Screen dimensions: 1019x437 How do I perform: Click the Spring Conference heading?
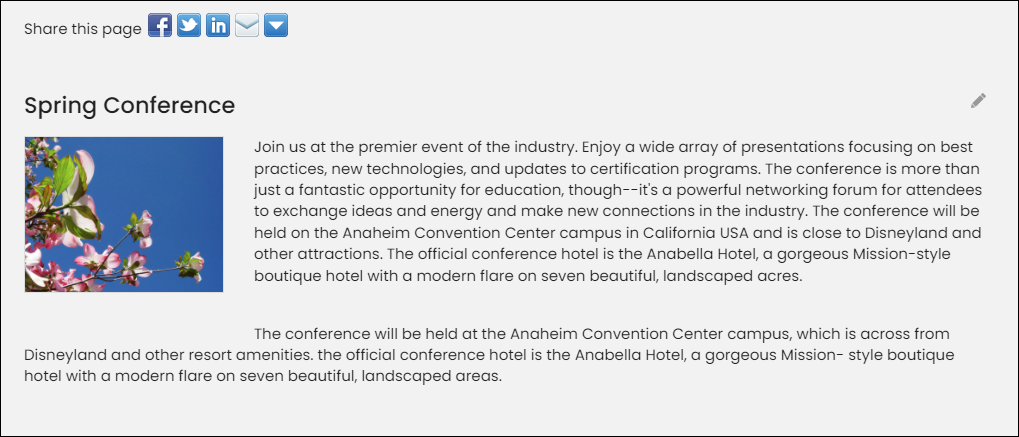(129, 105)
